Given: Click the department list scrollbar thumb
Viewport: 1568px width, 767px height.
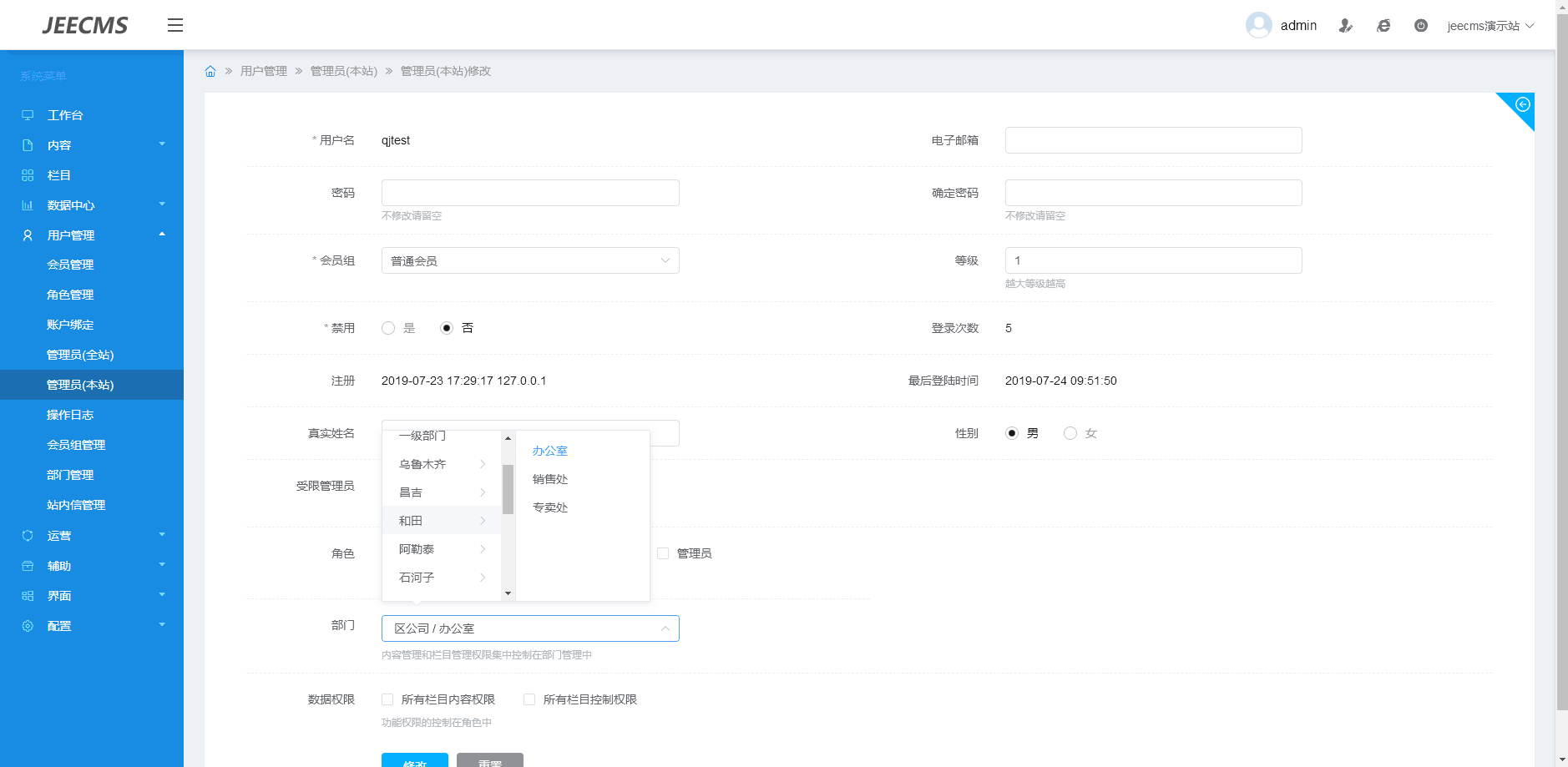Looking at the screenshot, I should coord(508,489).
